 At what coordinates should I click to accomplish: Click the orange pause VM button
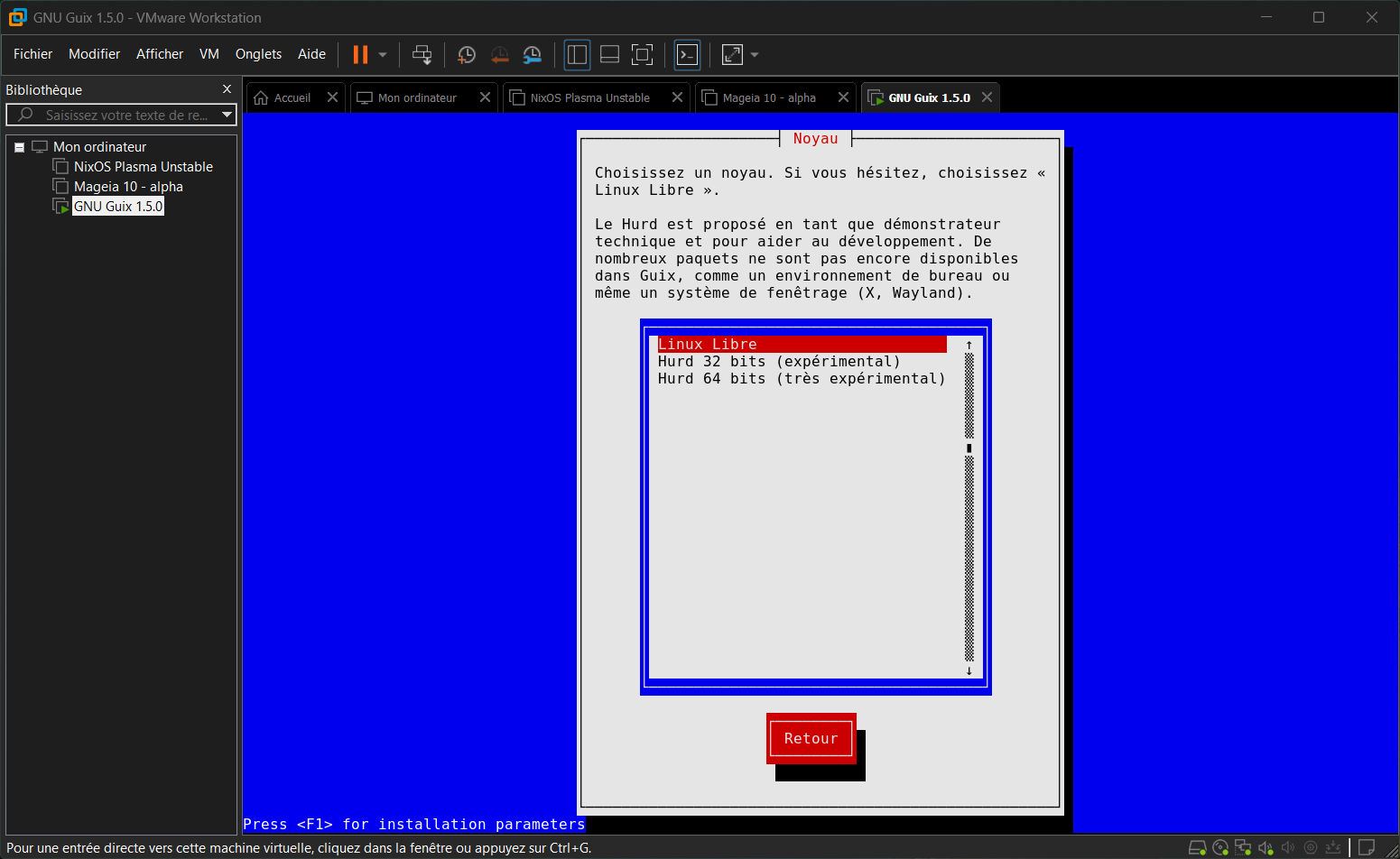tap(360, 55)
